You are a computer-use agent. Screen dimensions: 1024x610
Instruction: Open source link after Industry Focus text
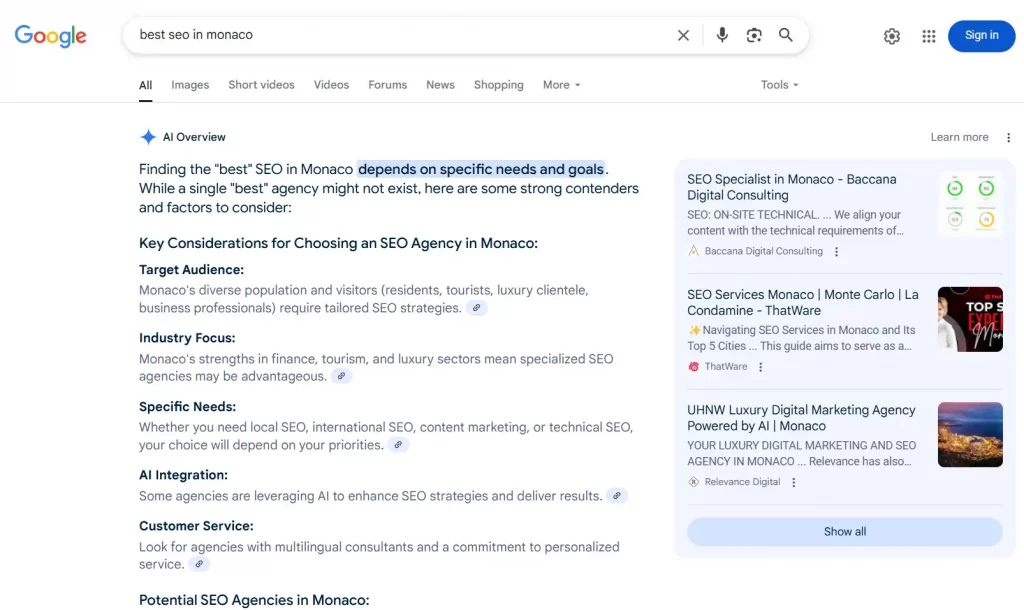[341, 376]
